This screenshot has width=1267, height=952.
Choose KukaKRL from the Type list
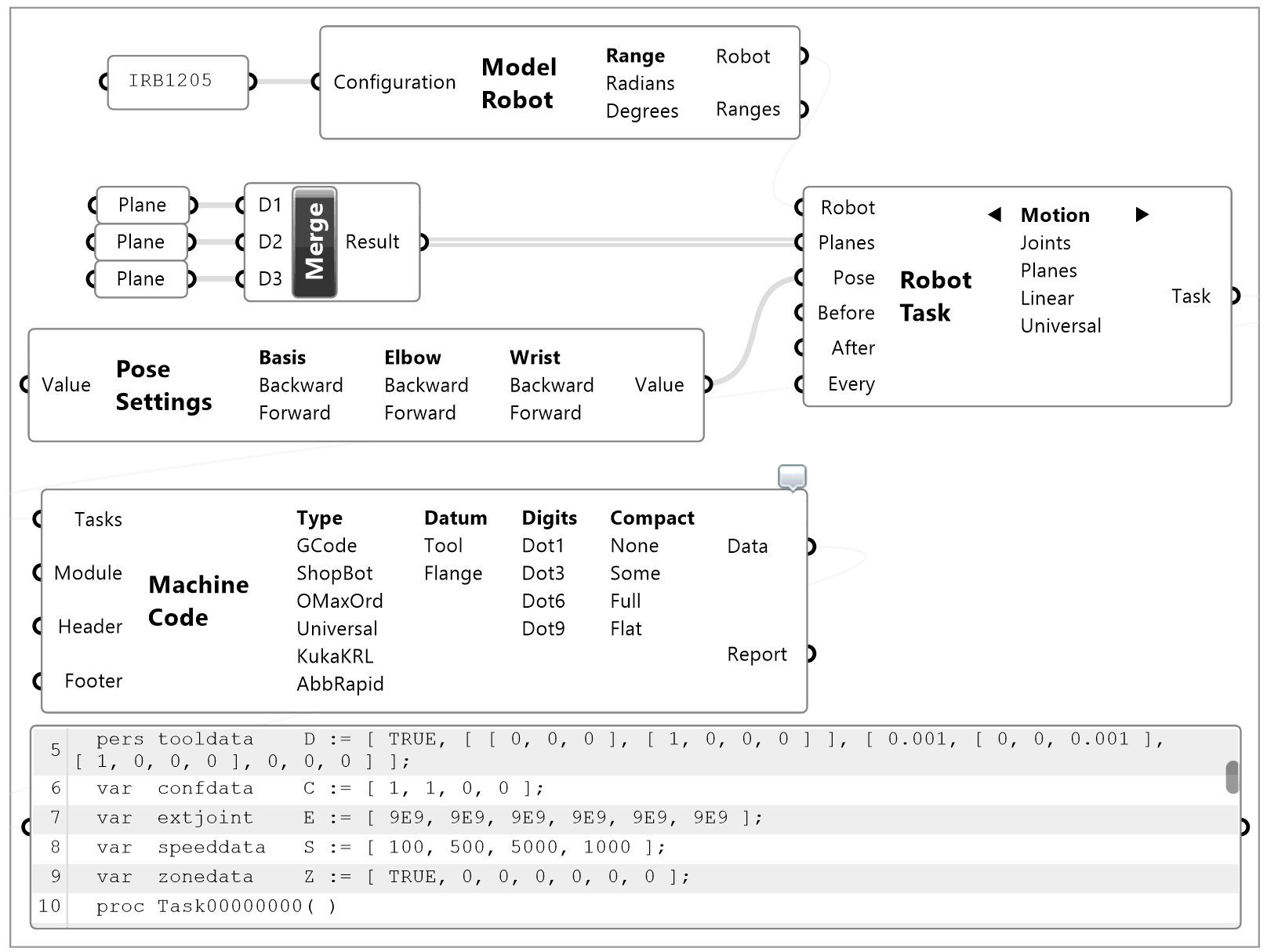336,656
